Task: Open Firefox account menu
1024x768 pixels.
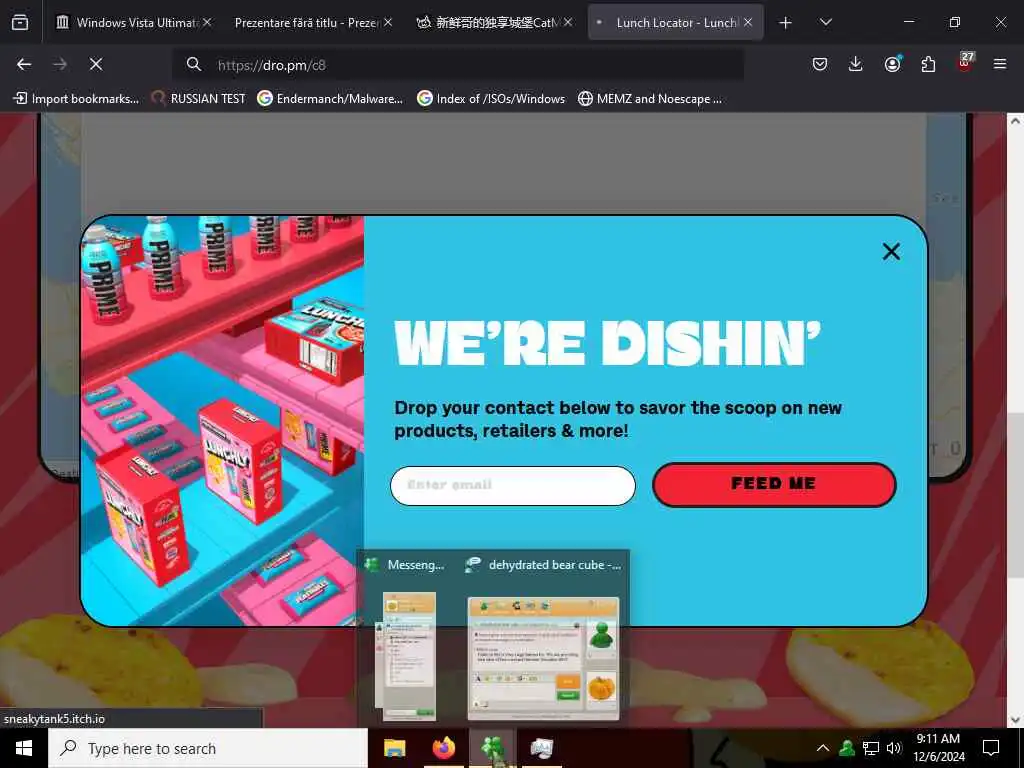Action: click(892, 64)
